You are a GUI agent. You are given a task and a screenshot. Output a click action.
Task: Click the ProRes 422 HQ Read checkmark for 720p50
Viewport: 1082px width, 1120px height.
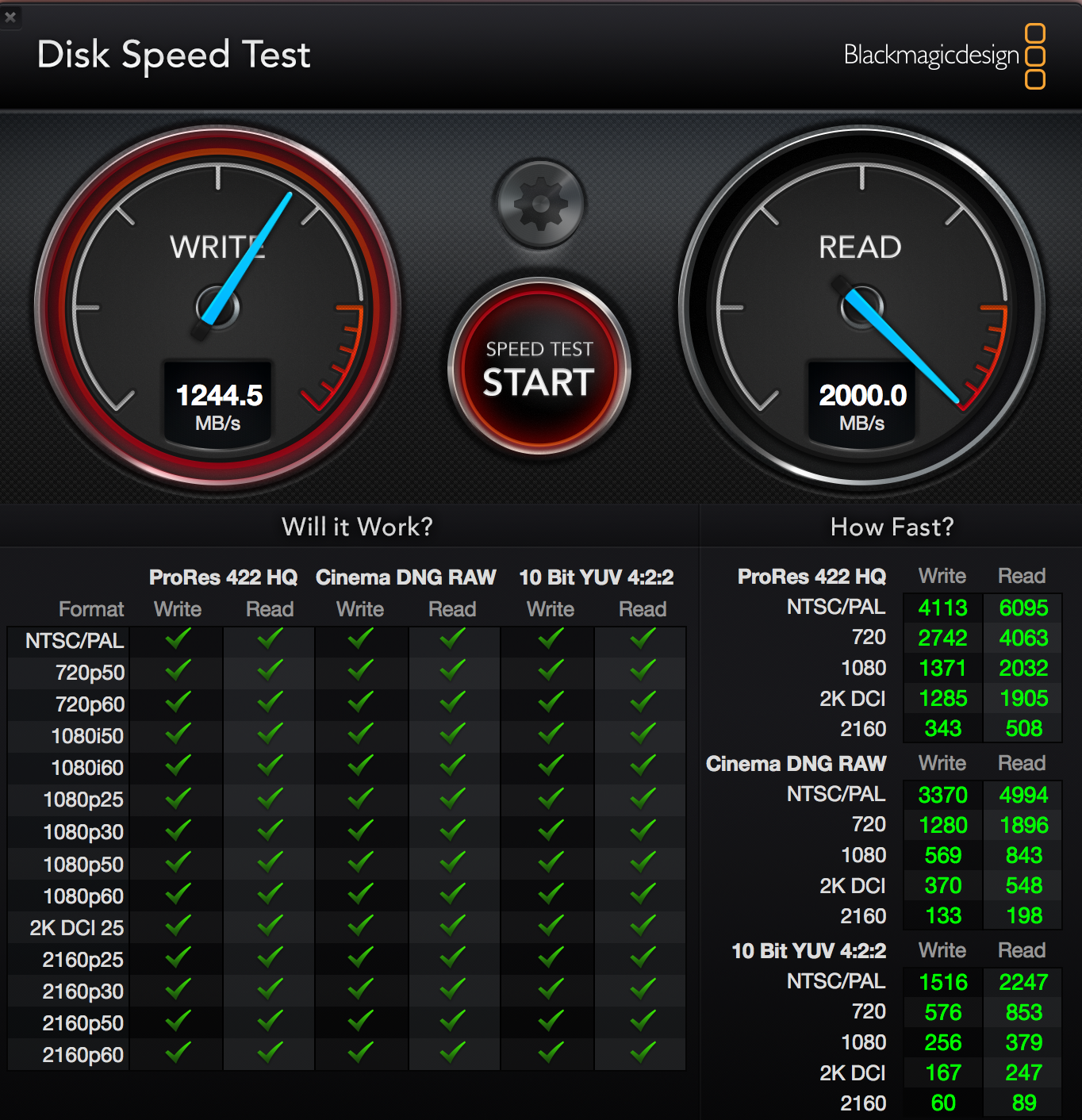click(x=270, y=670)
